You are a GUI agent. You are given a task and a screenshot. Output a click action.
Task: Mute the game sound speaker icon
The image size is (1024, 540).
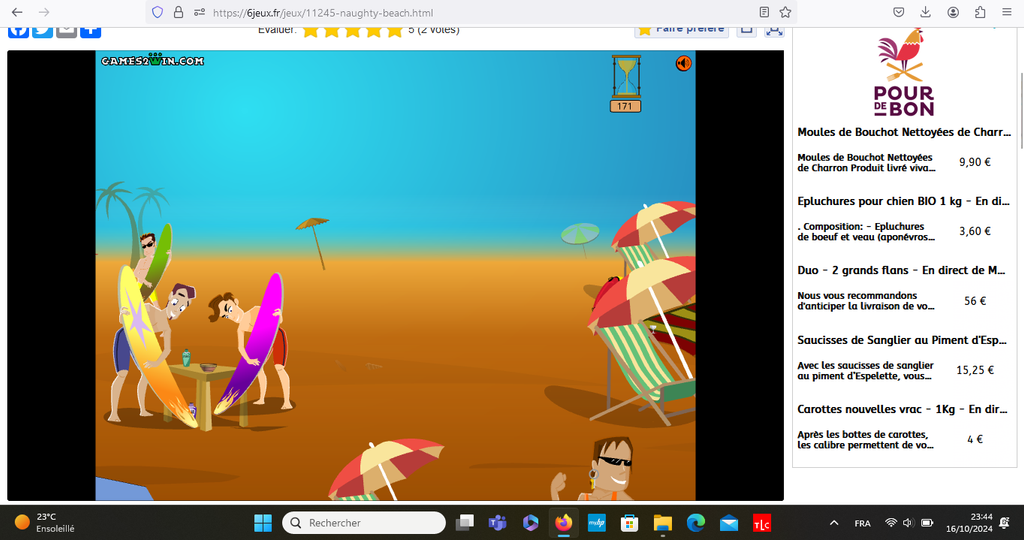tap(683, 63)
